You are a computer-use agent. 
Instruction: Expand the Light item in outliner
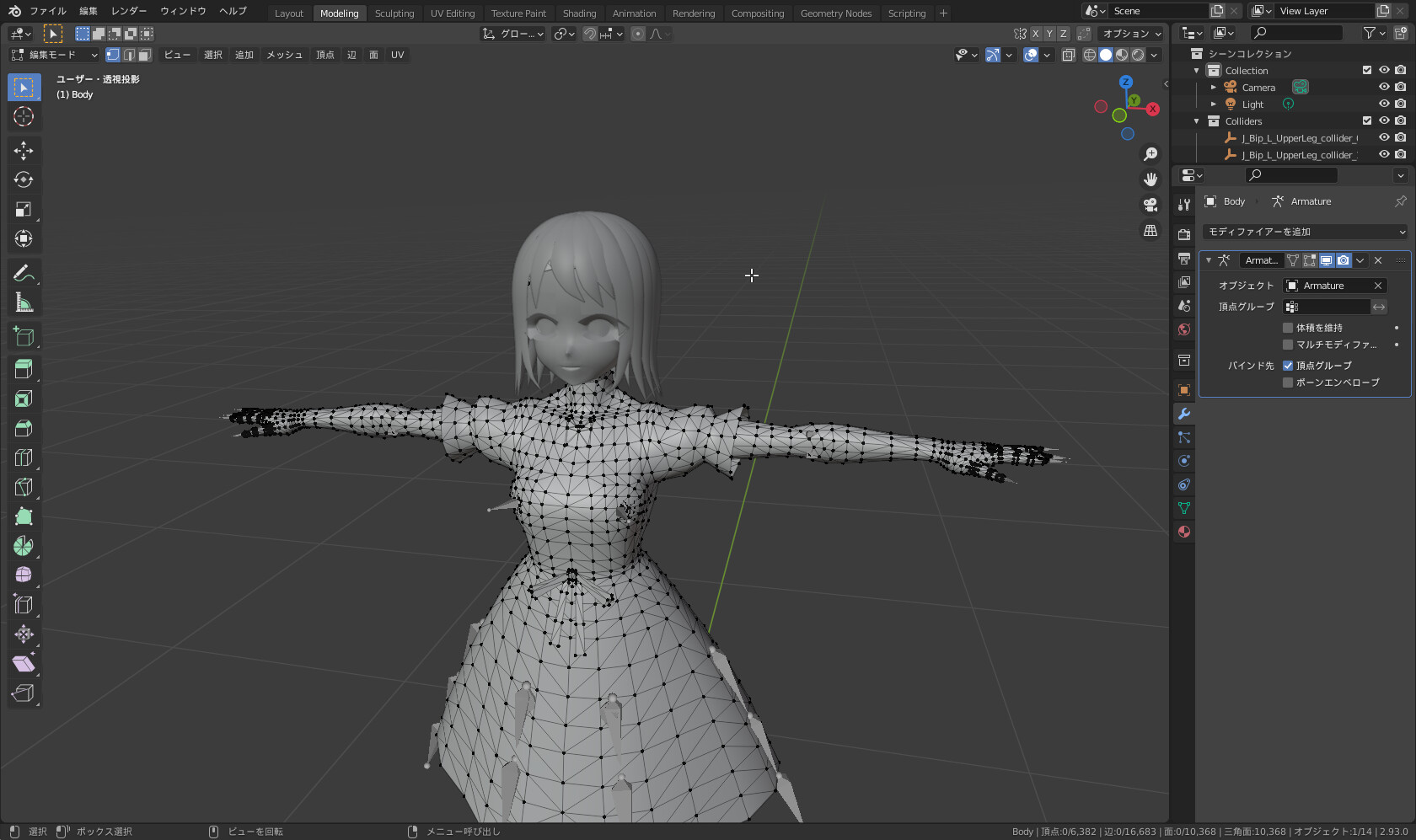tap(1214, 104)
